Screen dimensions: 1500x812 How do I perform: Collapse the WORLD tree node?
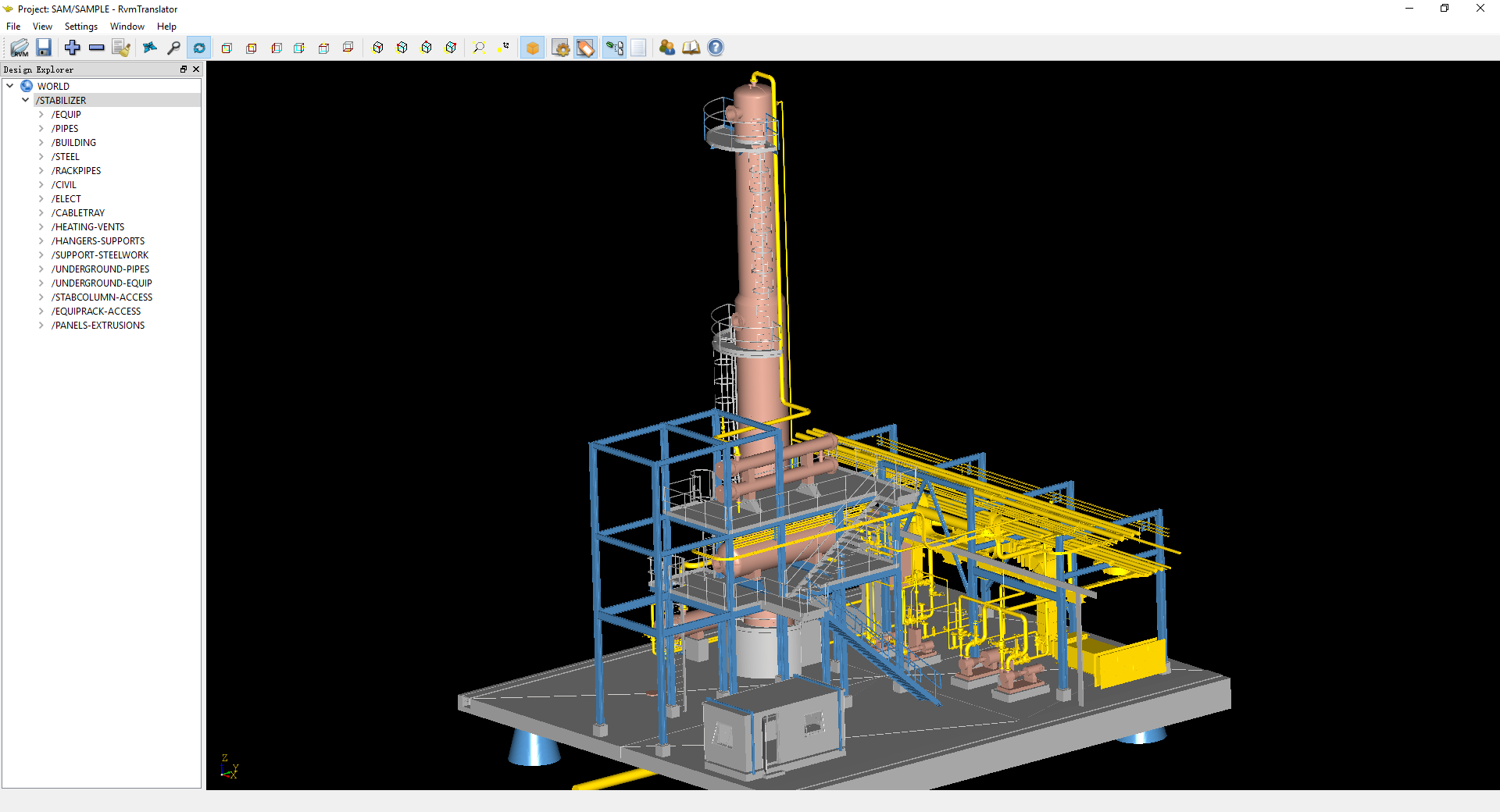[x=10, y=86]
